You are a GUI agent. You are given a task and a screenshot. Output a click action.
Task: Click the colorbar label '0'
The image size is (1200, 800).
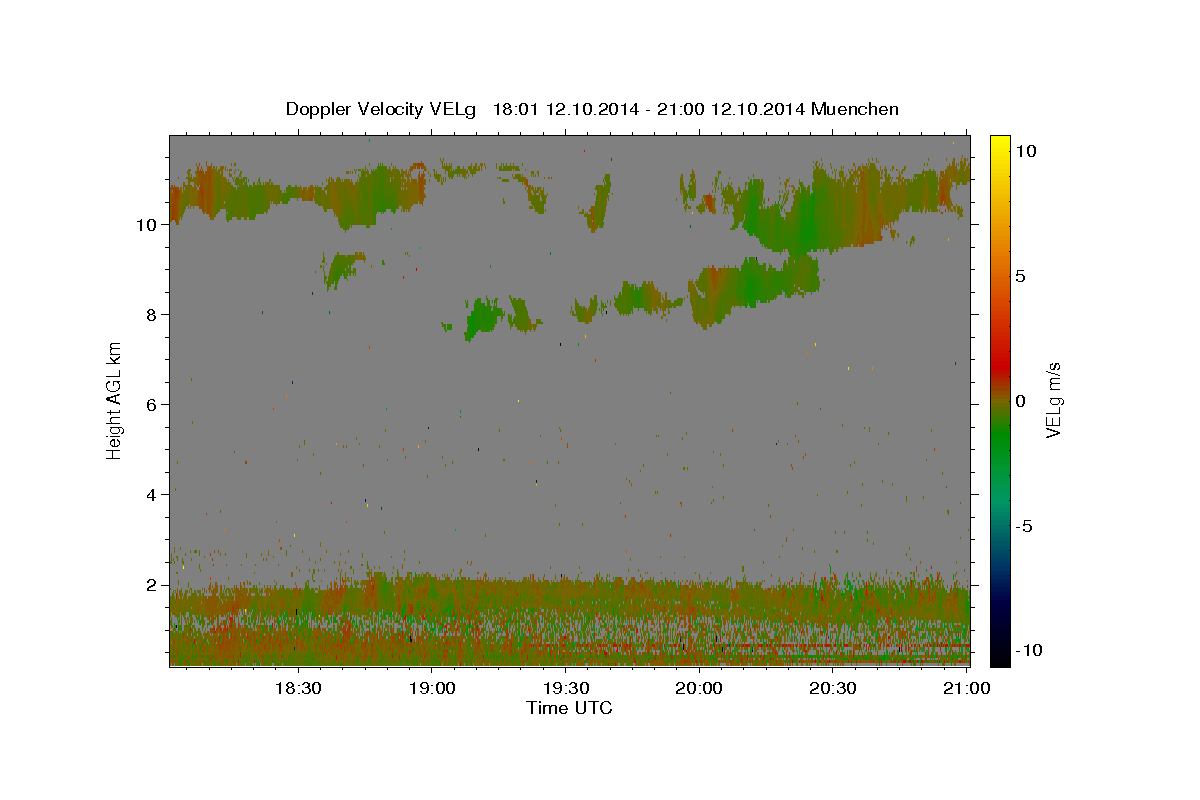[x=1020, y=401]
